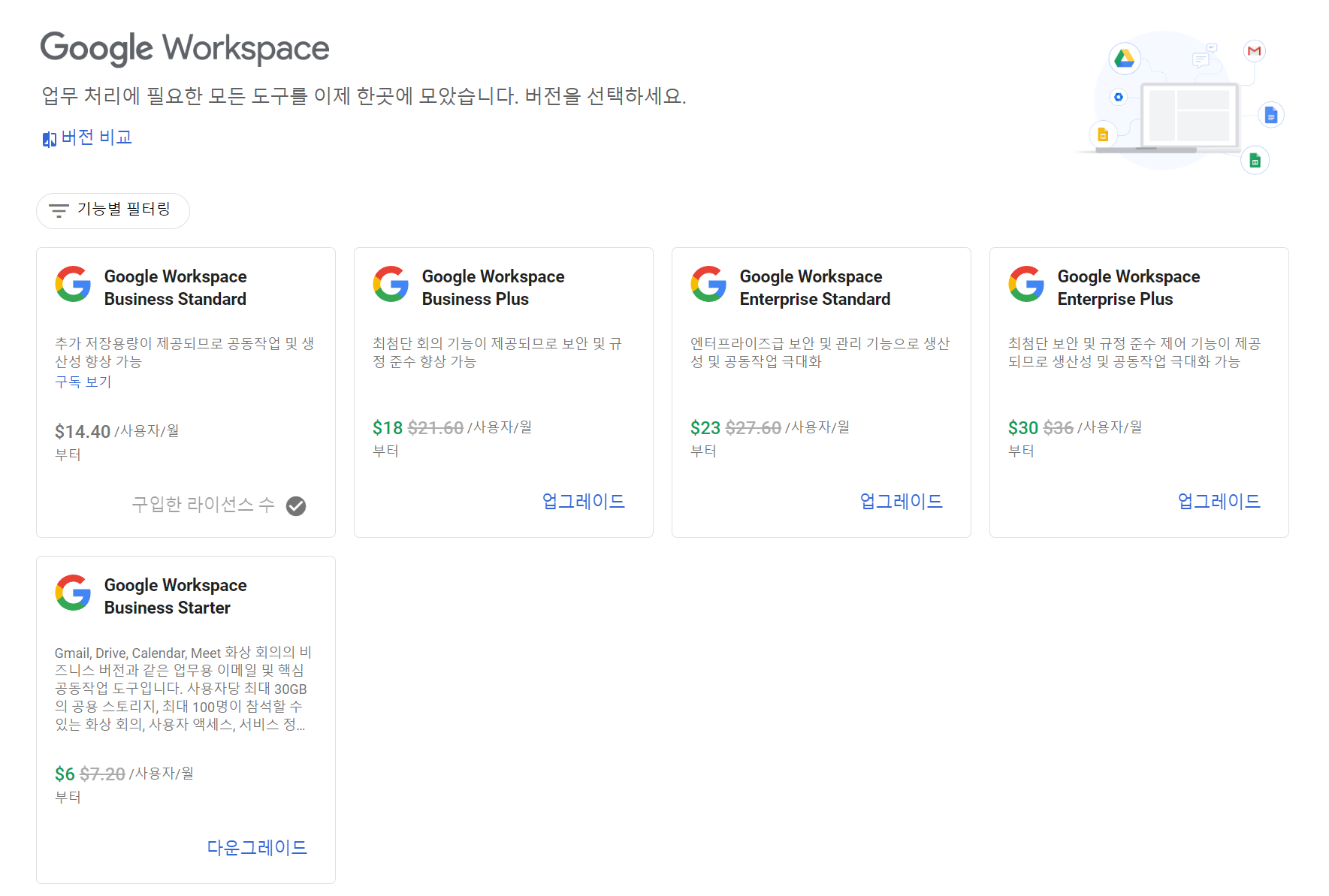This screenshot has width=1329, height=896.
Task: Click the Gmail icon in illustration
Action: pos(1254,51)
